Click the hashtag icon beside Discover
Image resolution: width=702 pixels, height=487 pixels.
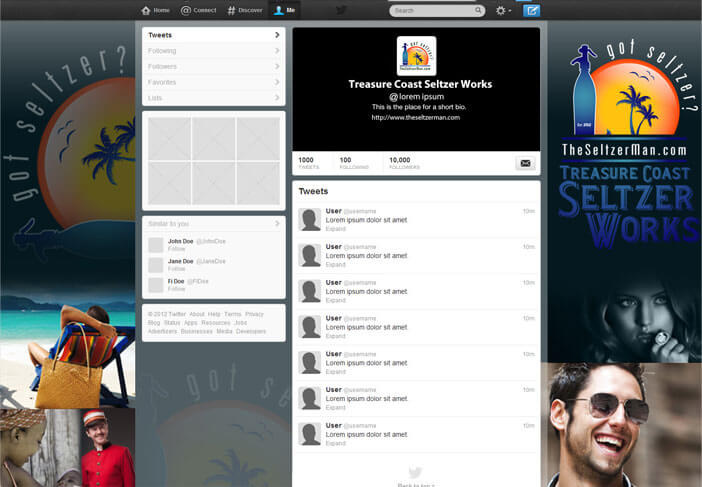click(x=231, y=10)
